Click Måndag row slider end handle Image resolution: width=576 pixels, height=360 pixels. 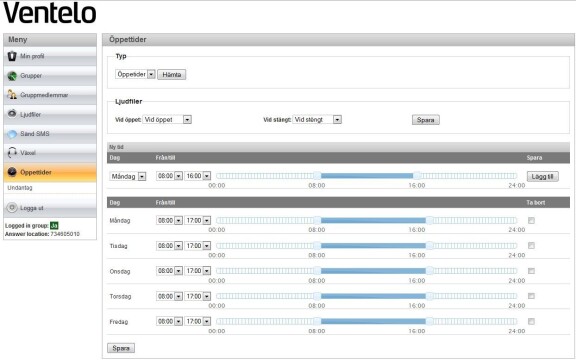(x=429, y=220)
